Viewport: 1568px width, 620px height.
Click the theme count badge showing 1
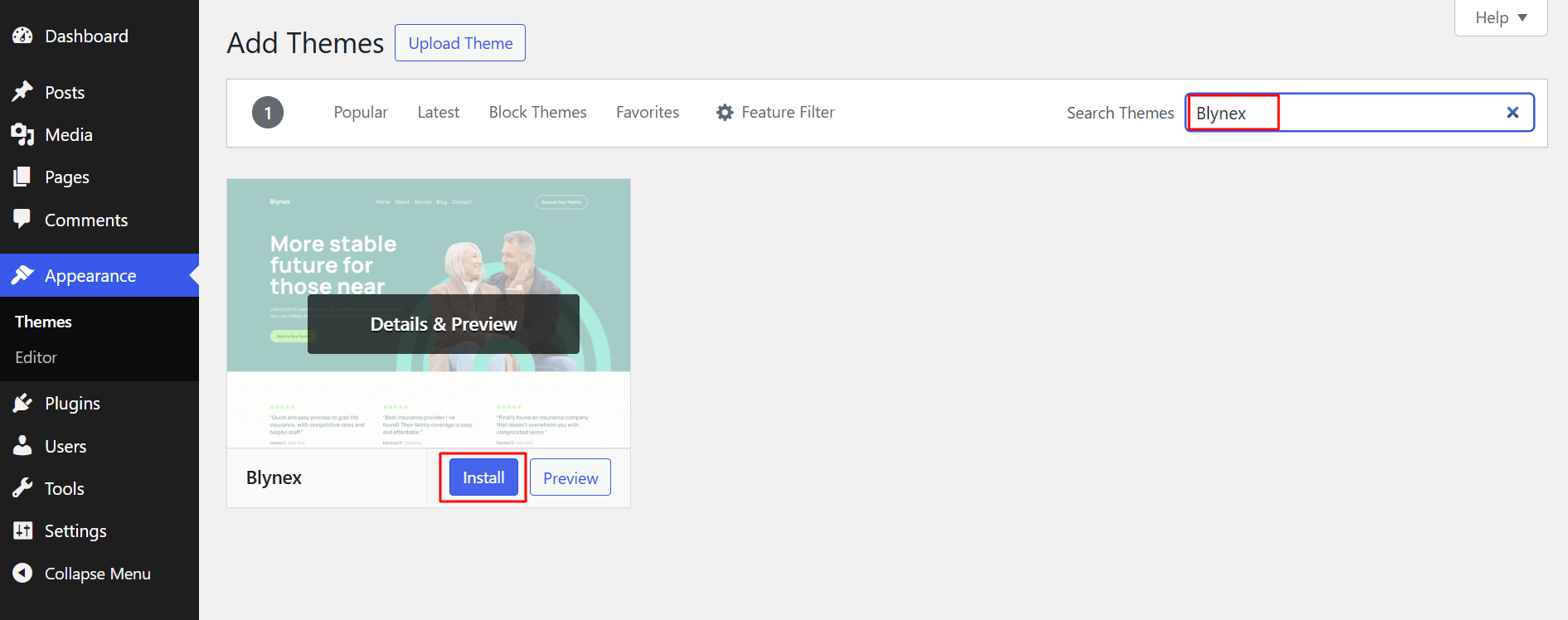[x=268, y=113]
